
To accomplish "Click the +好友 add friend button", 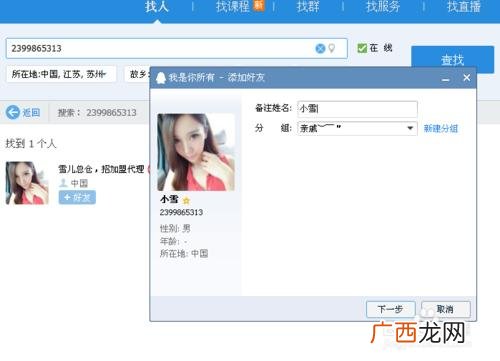I will [77, 197].
